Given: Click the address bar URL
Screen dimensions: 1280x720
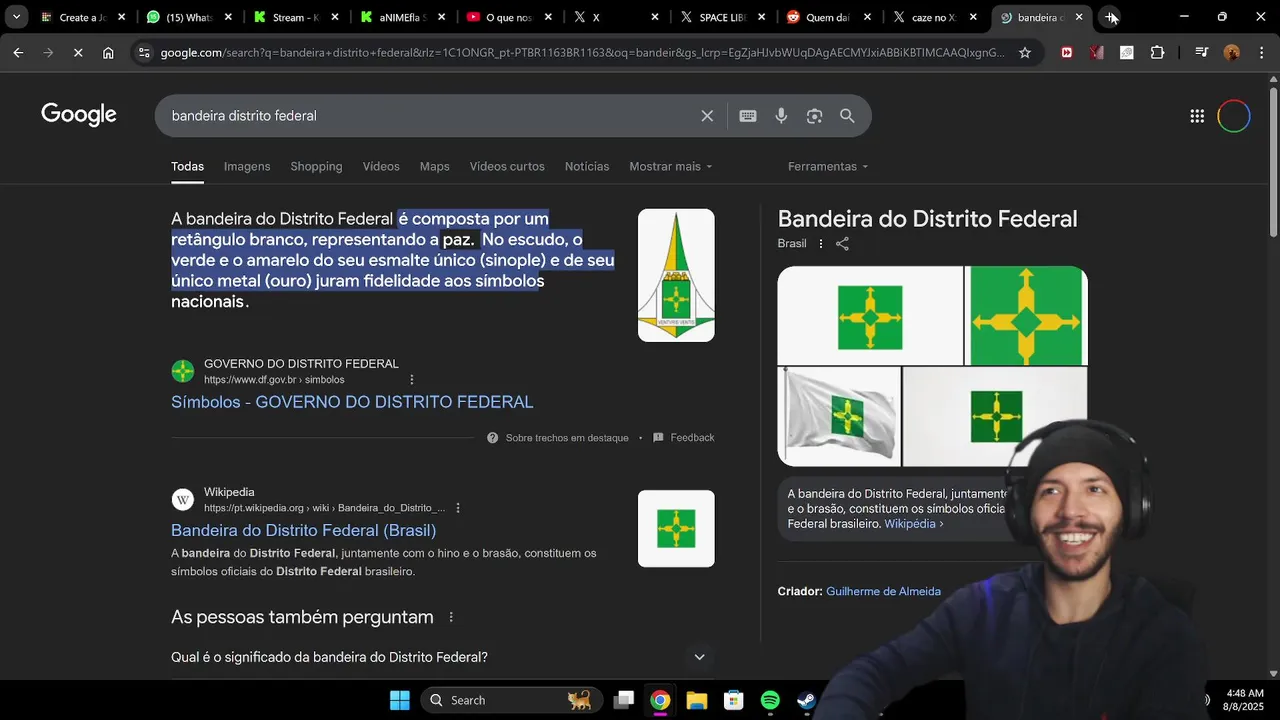Looking at the screenshot, I should (582, 53).
